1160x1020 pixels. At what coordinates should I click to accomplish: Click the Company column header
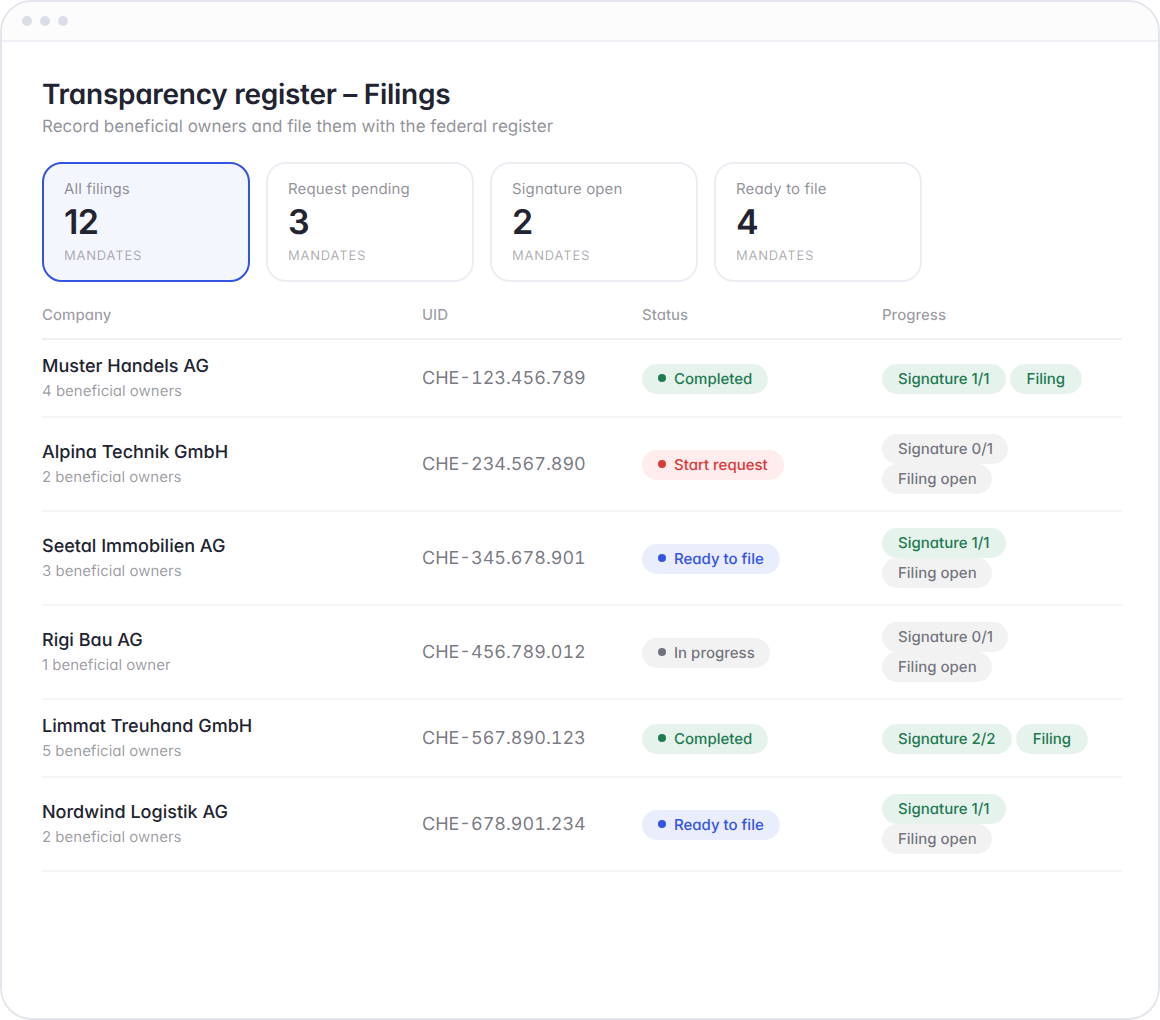76,315
